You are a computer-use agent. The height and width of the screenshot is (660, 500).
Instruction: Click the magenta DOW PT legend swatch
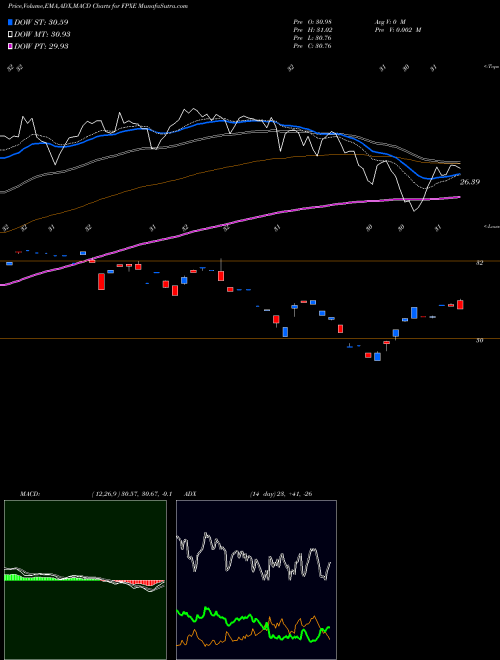tap(10, 46)
